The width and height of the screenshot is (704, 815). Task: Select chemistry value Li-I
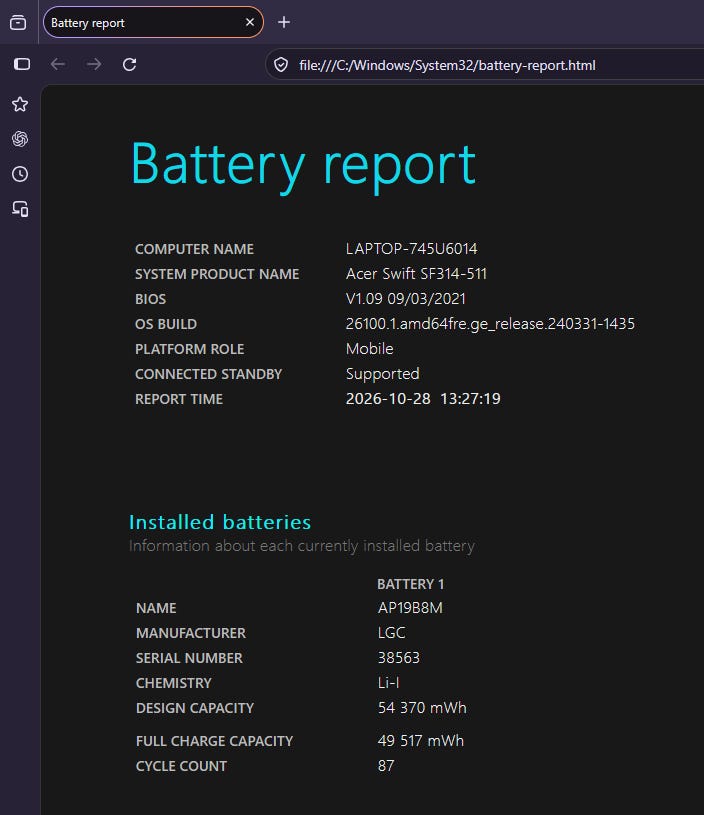tap(388, 683)
